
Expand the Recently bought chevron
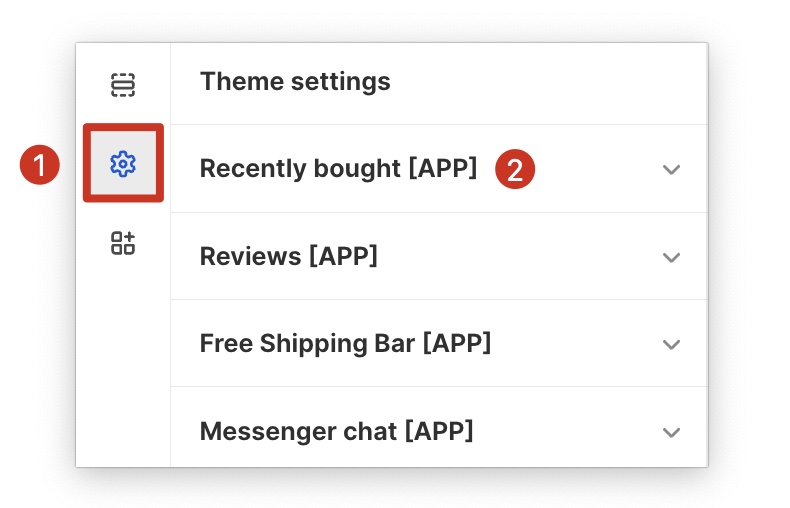pos(671,170)
